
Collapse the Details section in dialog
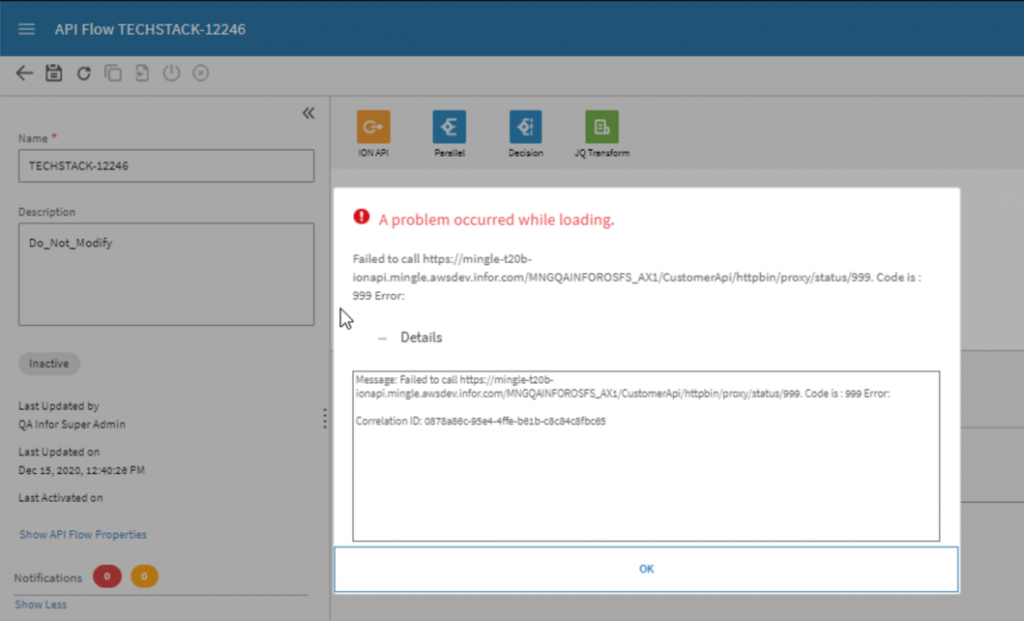(383, 338)
